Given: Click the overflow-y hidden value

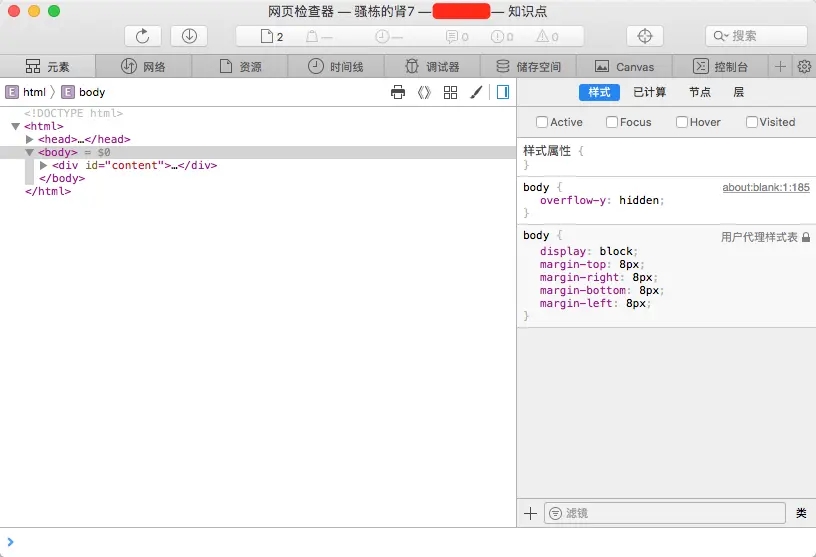Looking at the screenshot, I should point(639,200).
